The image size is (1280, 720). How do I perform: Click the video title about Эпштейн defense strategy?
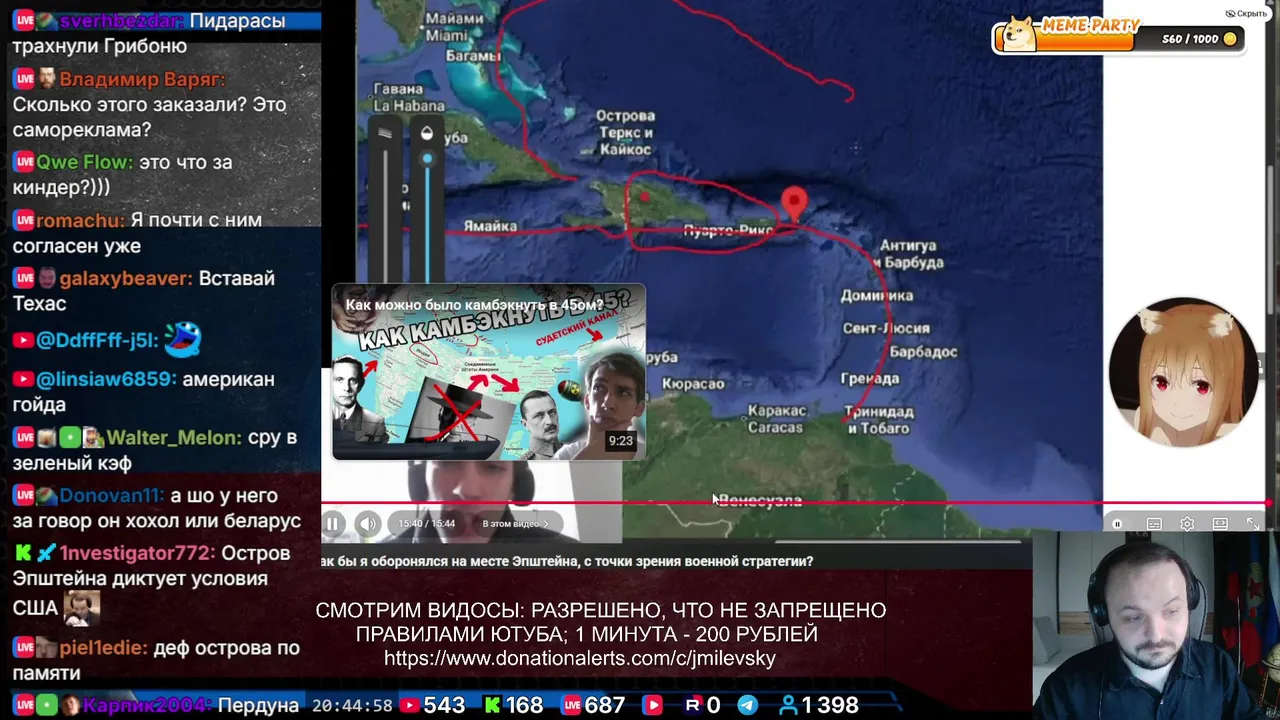(567, 561)
